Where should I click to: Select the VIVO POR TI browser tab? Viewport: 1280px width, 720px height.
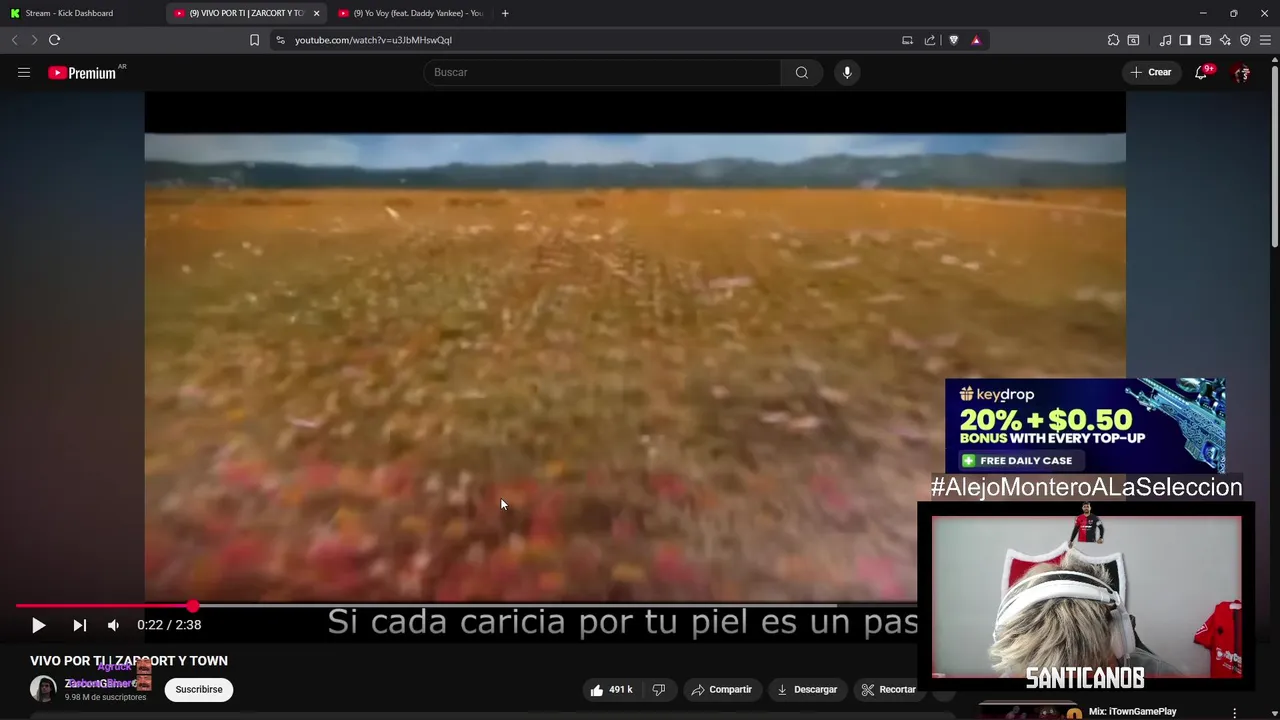point(246,13)
